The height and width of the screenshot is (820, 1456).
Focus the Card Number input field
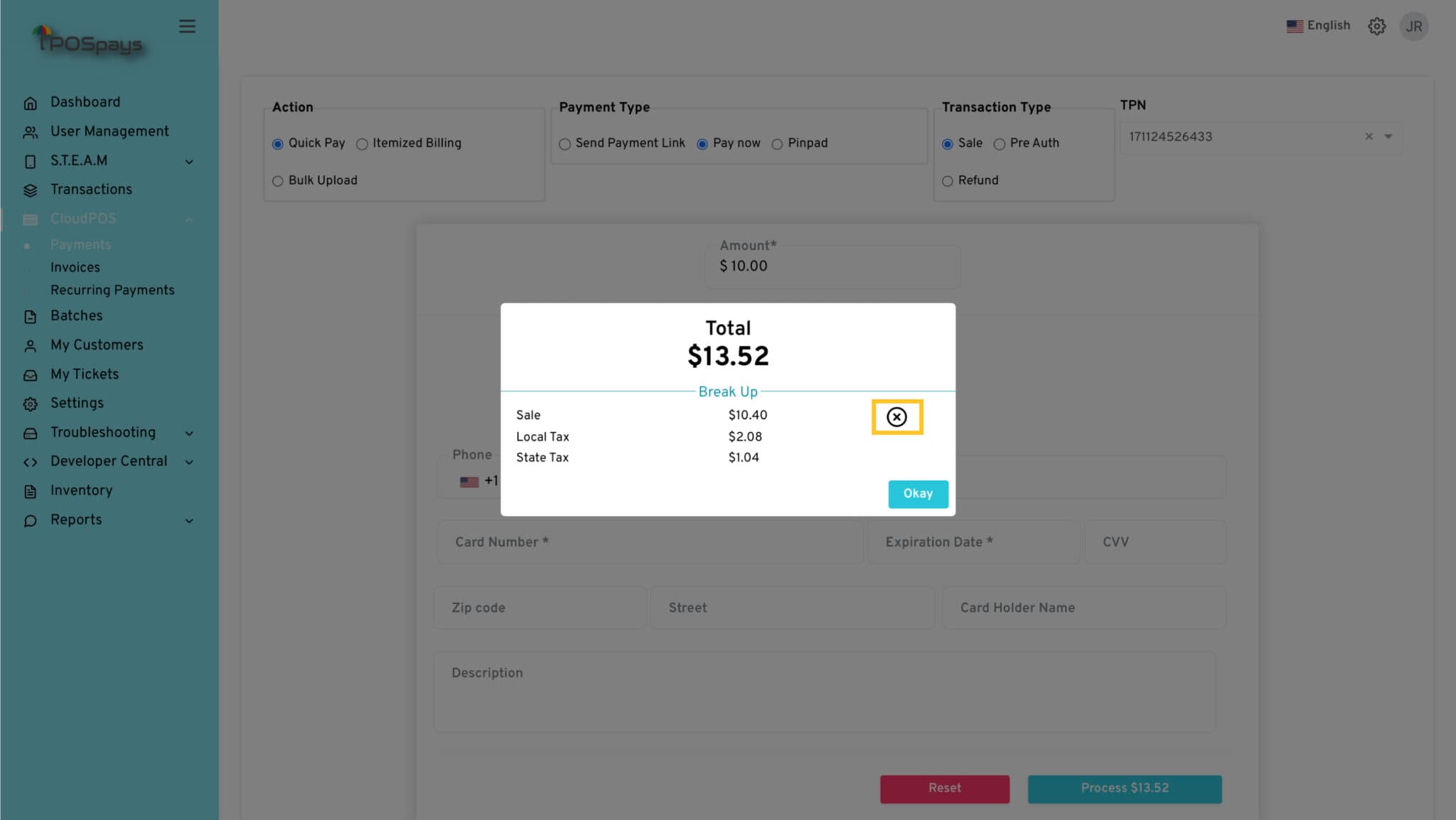[650, 542]
